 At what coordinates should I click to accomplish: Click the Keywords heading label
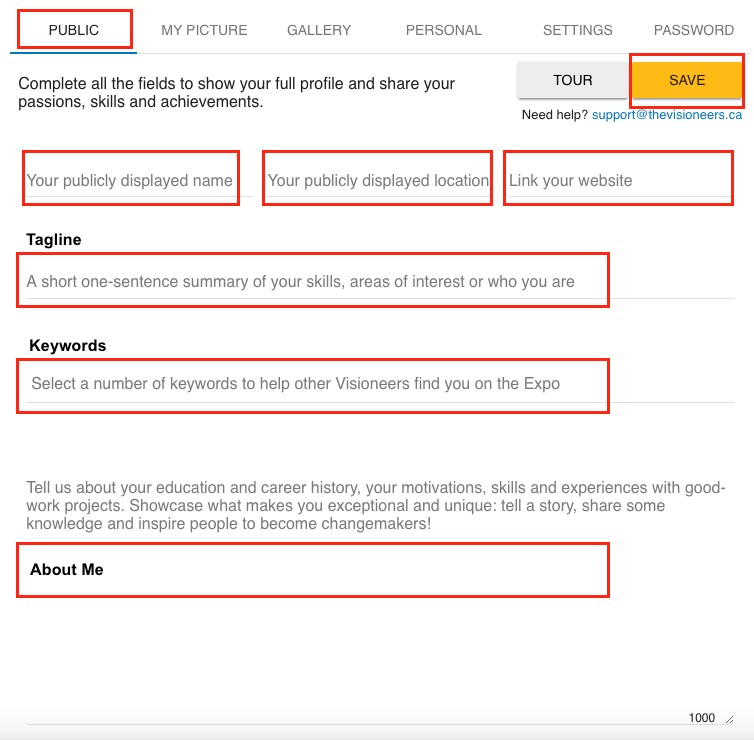[x=67, y=346]
